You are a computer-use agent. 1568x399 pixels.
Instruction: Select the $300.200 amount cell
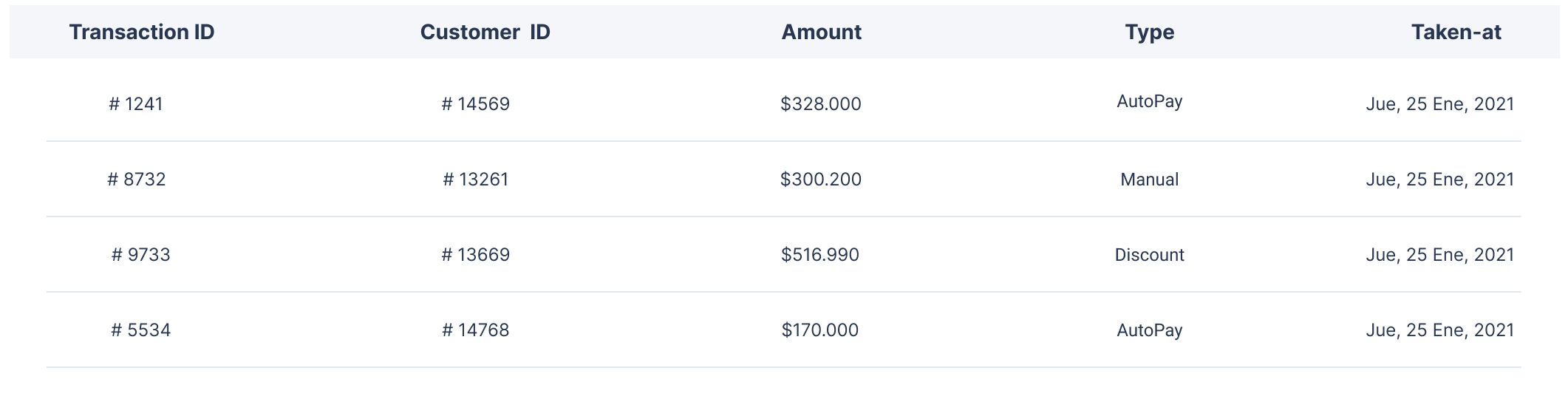point(821,180)
